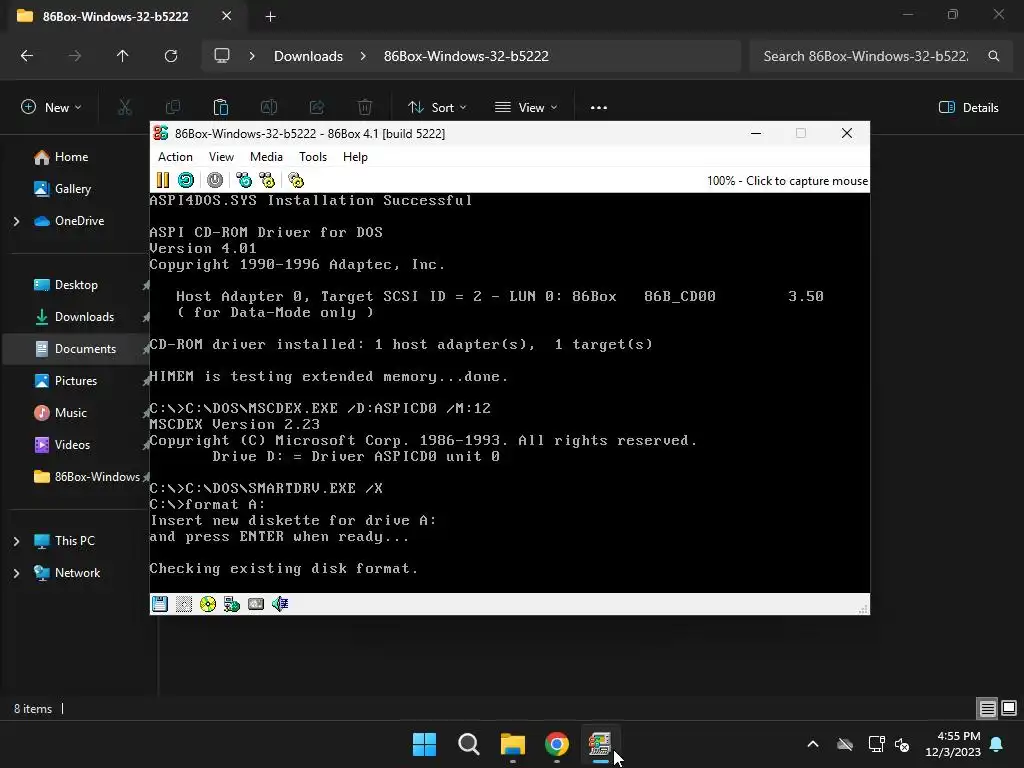Open taskbar Search

pos(468,744)
